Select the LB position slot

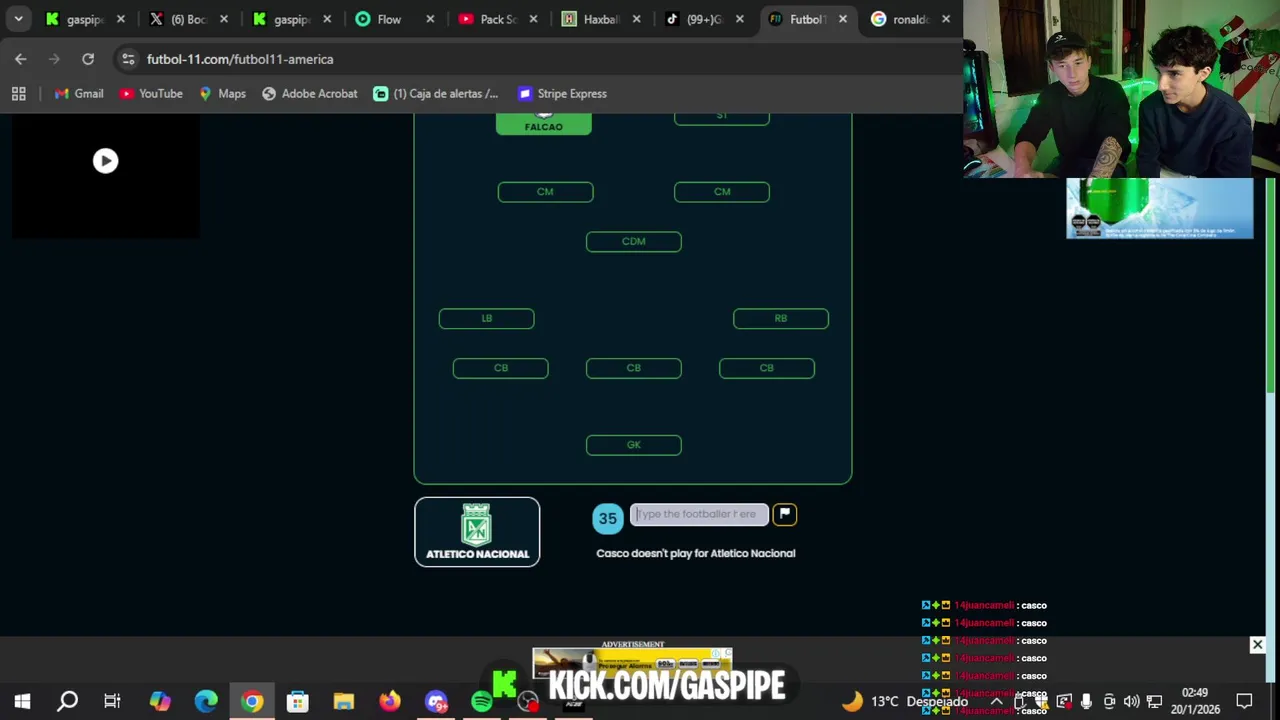pyautogui.click(x=486, y=319)
